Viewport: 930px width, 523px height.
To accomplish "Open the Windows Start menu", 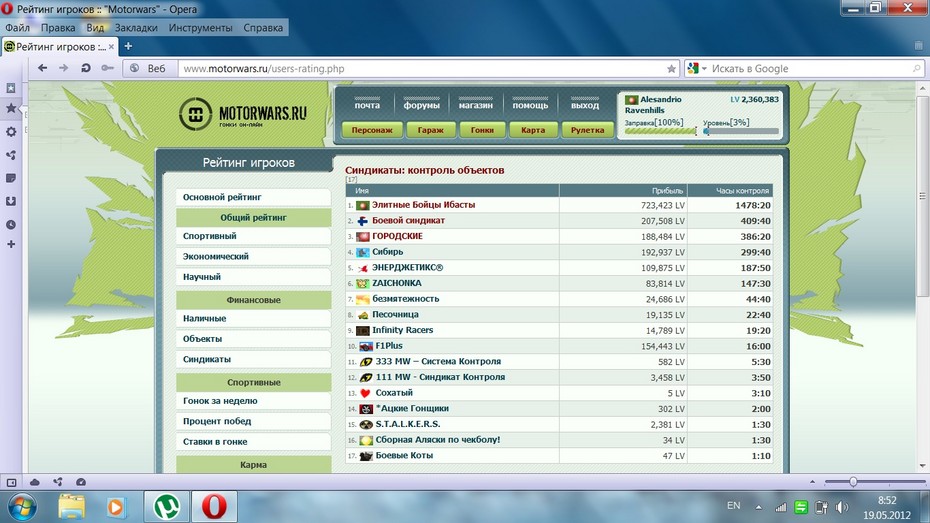I will click(x=22, y=507).
